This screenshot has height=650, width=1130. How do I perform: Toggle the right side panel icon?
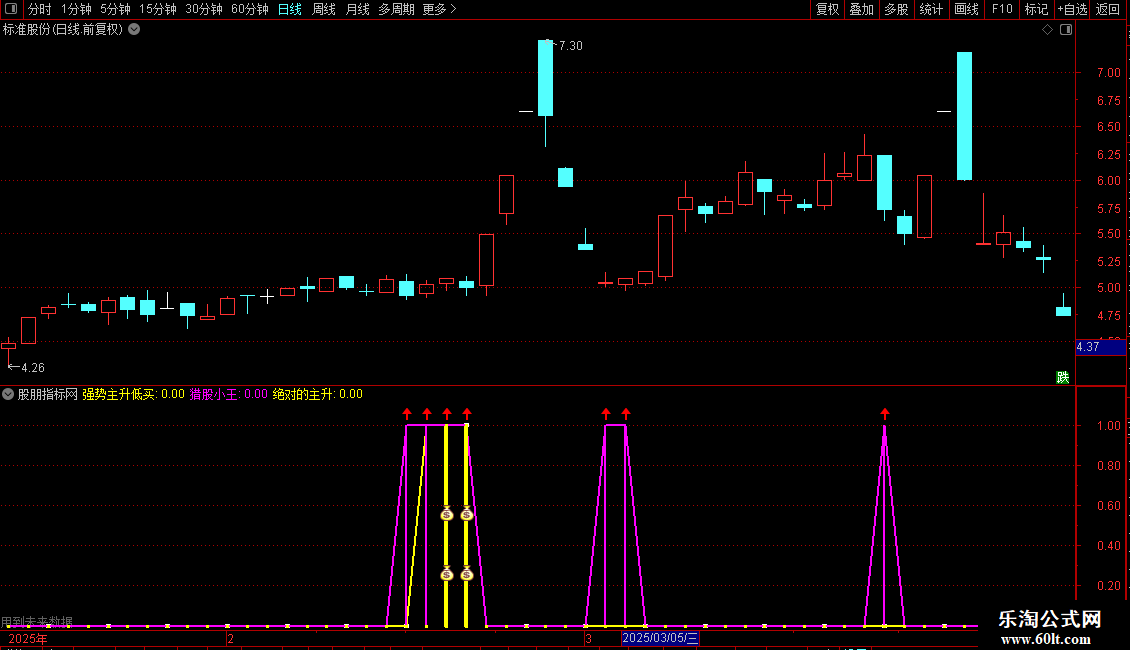1066,30
